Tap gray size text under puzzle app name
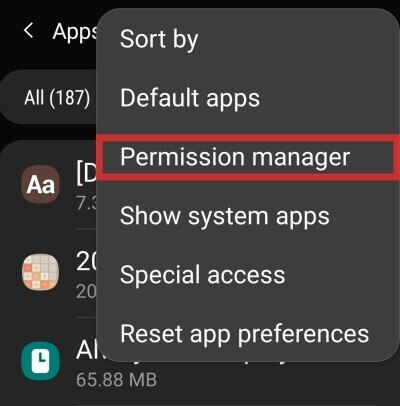The height and width of the screenshot is (406, 400). point(86,292)
